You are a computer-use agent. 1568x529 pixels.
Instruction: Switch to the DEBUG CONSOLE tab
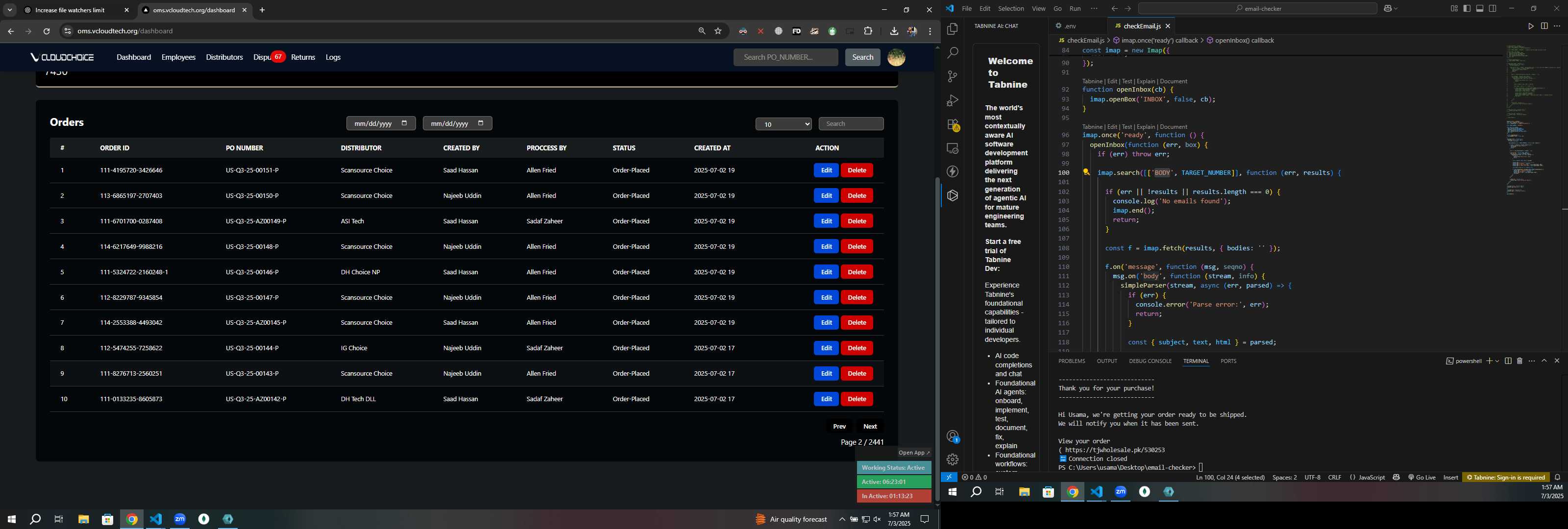tap(1150, 361)
